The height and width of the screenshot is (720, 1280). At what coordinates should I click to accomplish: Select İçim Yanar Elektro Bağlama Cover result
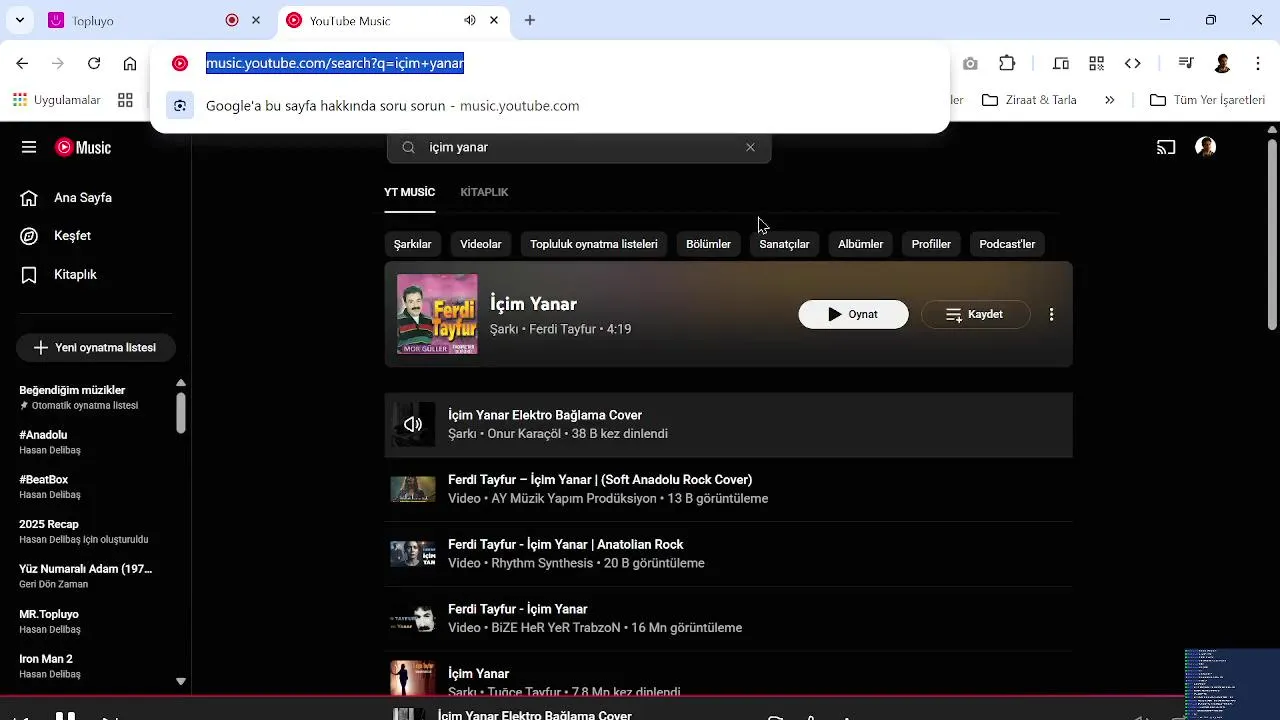point(728,425)
